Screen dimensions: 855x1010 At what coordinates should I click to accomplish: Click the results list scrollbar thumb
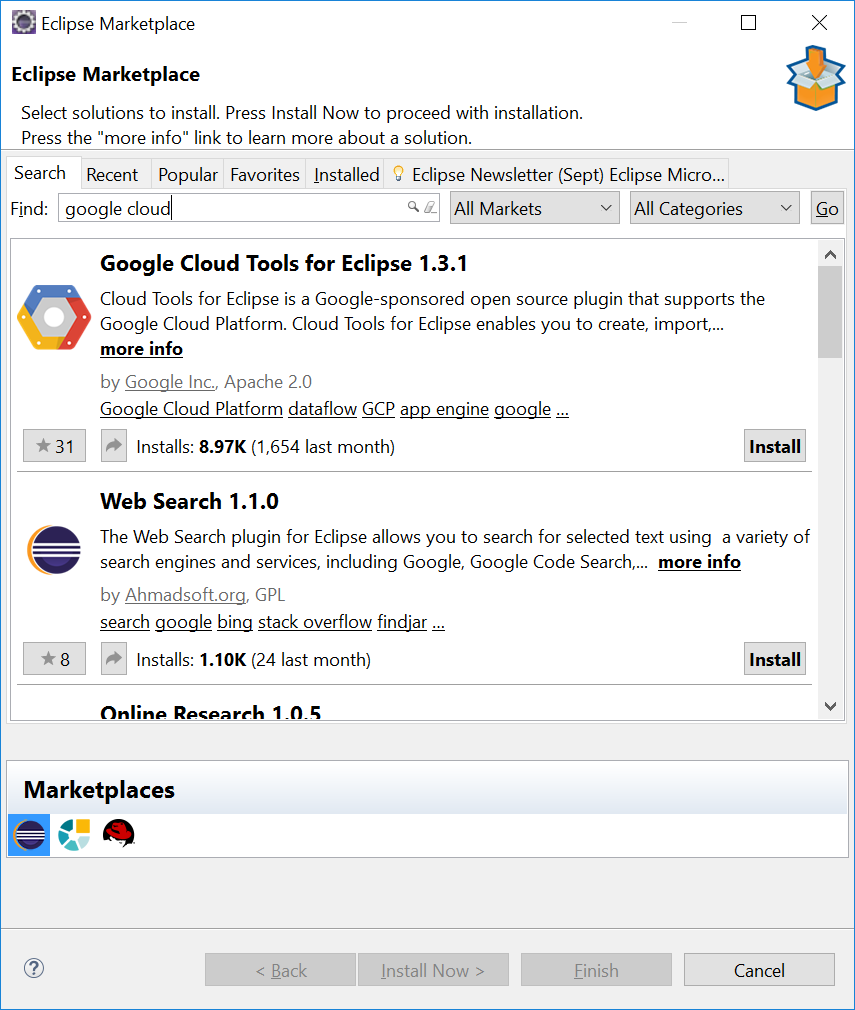click(831, 312)
